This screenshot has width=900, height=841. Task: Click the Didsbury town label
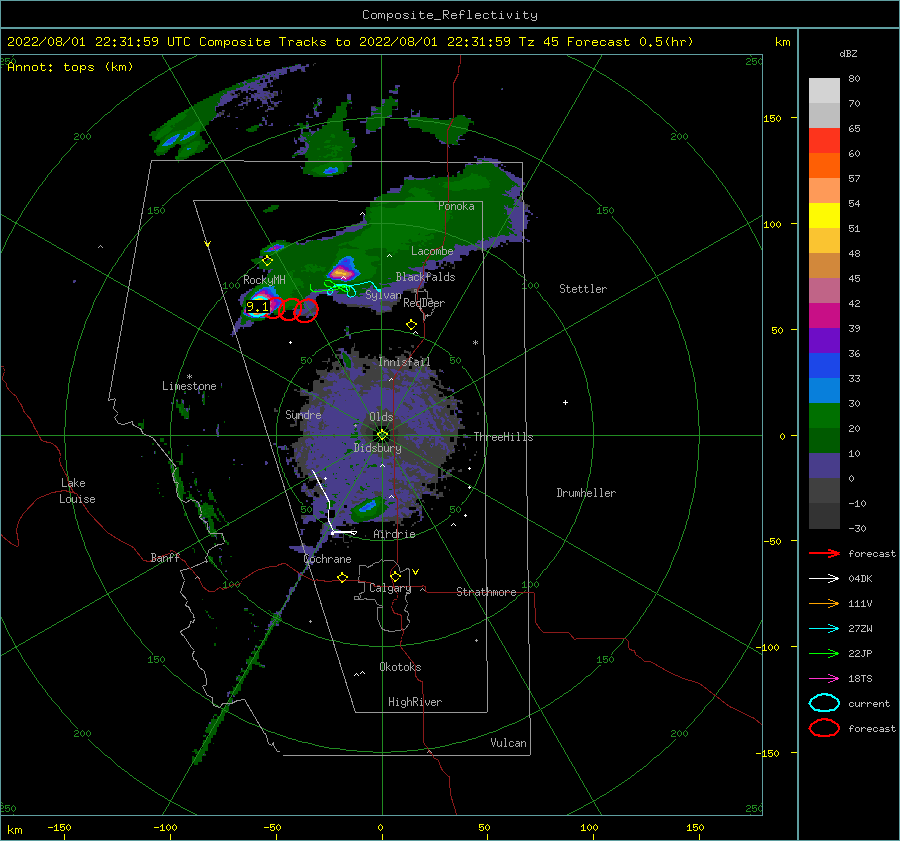(x=377, y=448)
